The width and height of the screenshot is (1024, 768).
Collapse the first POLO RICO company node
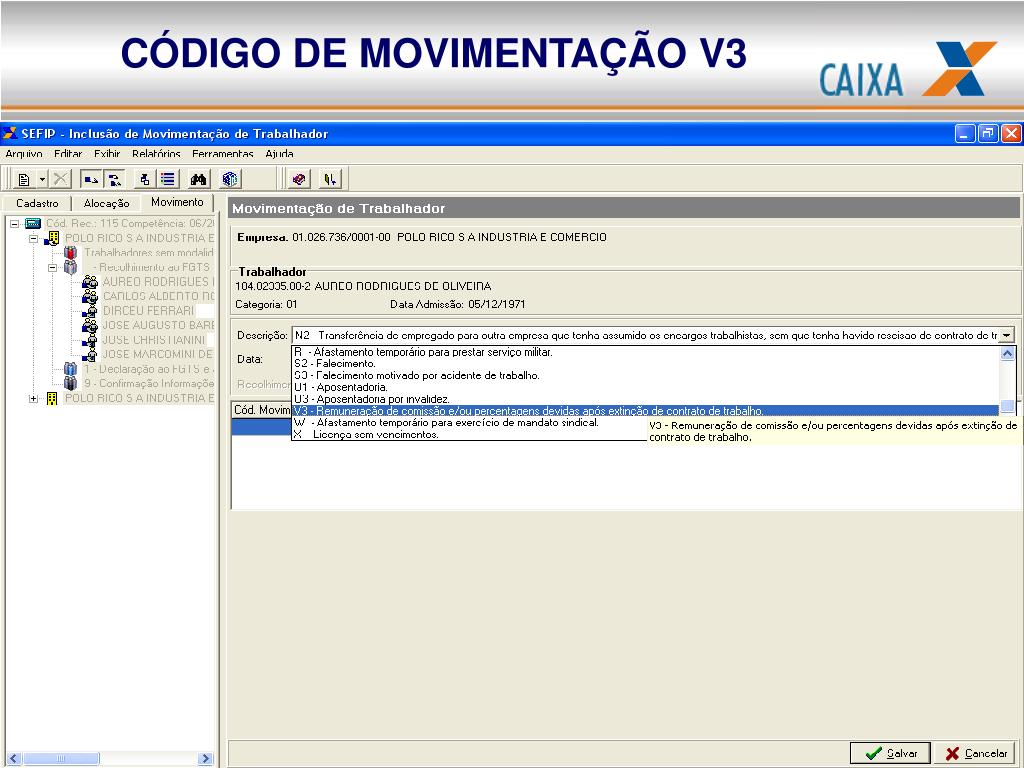click(33, 238)
